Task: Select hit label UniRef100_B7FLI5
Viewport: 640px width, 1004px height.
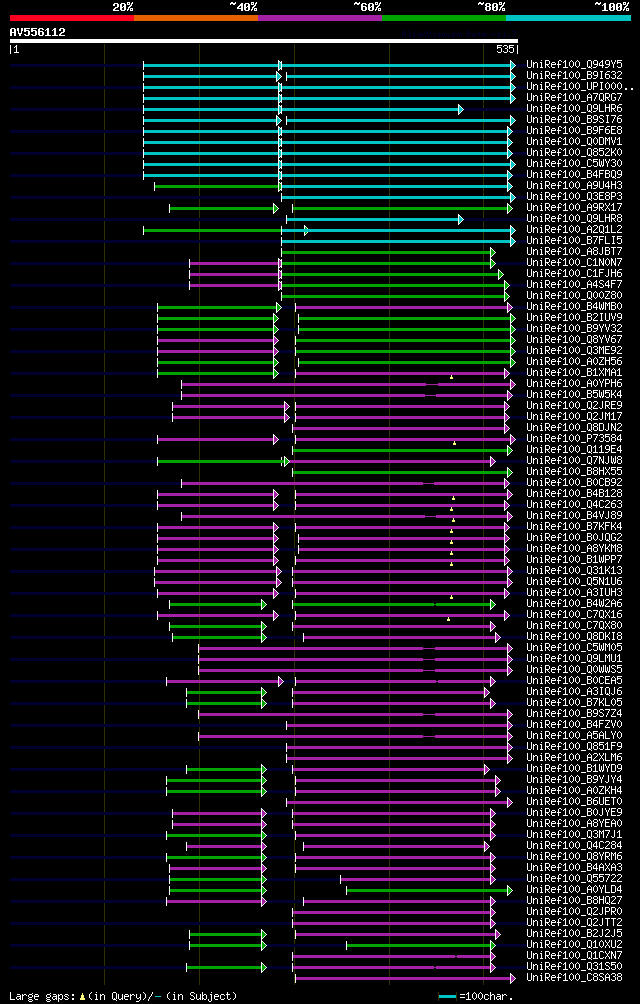Action: point(574,241)
